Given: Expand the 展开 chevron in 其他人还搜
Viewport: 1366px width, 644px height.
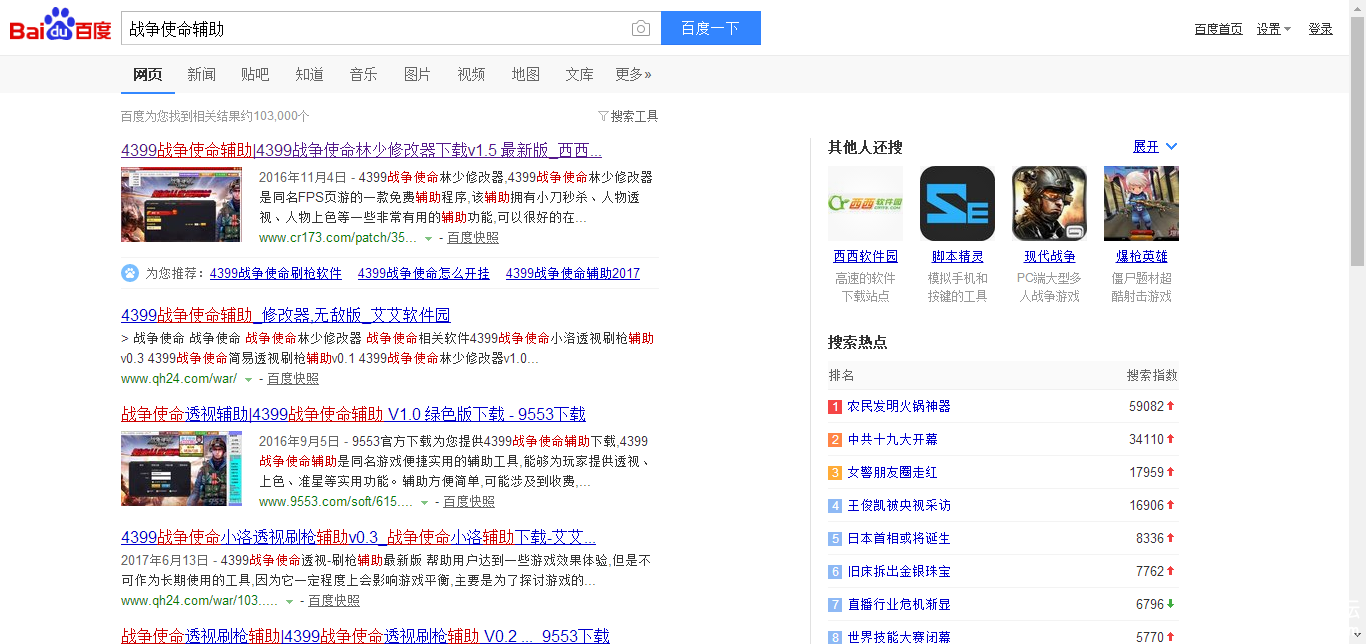Looking at the screenshot, I should (1172, 147).
